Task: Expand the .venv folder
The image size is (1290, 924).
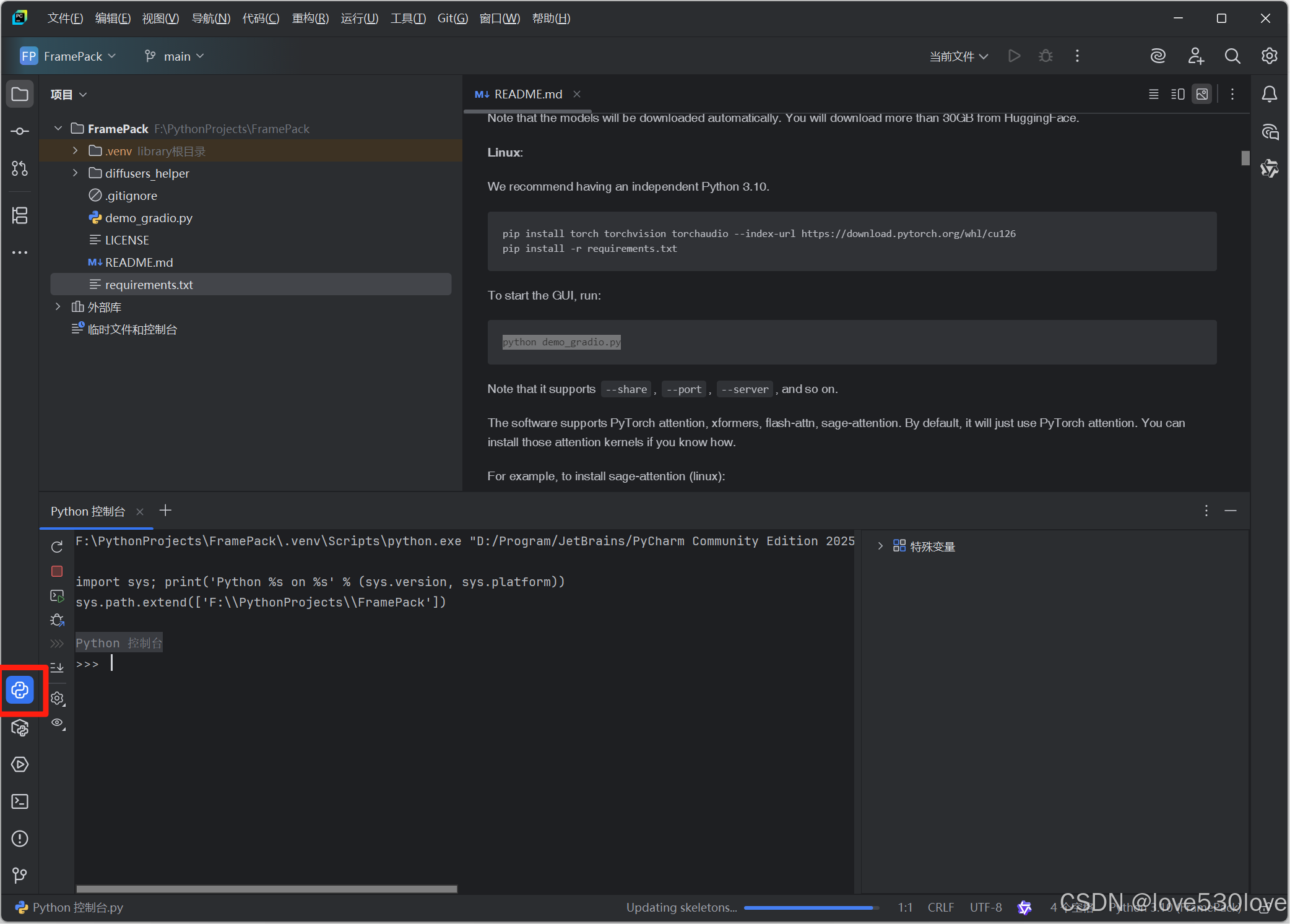Action: 75,151
